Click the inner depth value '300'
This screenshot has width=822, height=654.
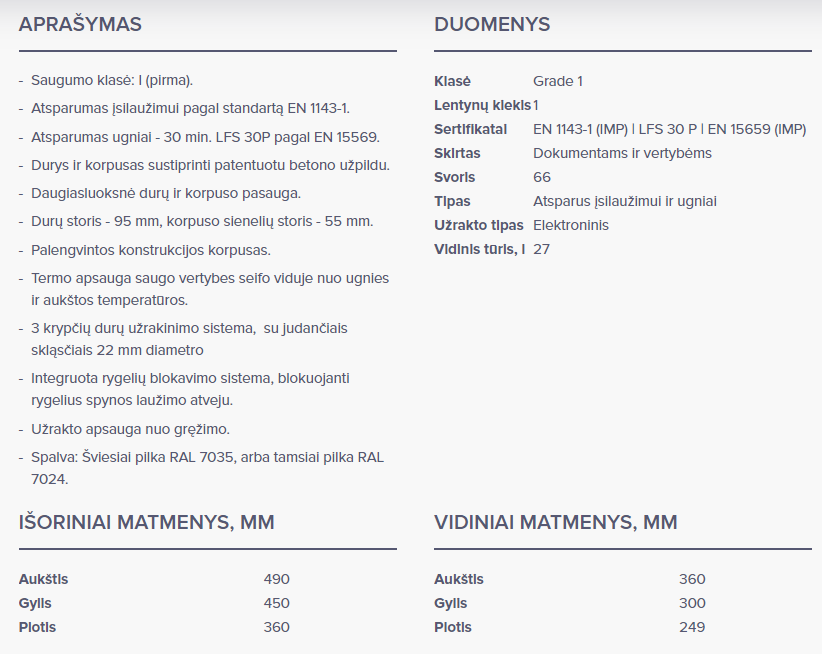(x=692, y=604)
